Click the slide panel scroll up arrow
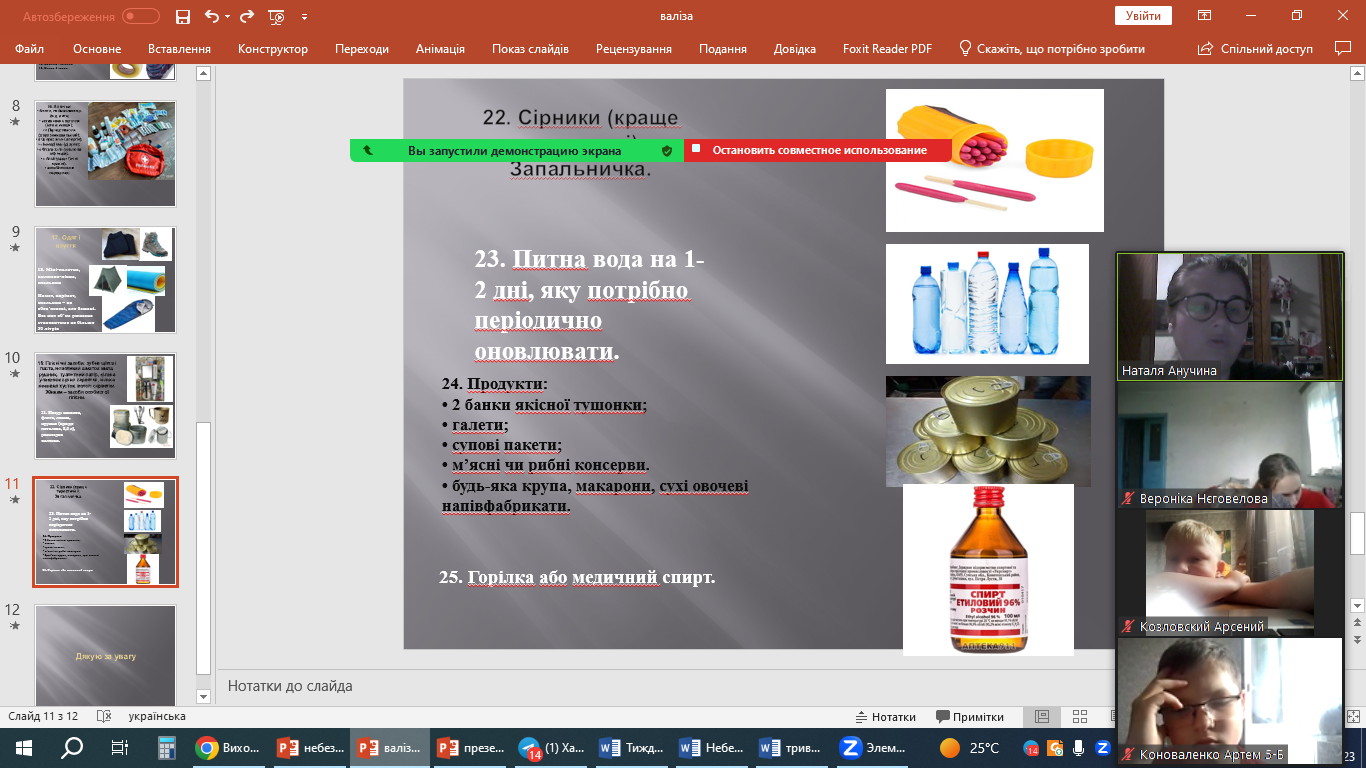This screenshot has height=768, width=1366. [x=204, y=73]
